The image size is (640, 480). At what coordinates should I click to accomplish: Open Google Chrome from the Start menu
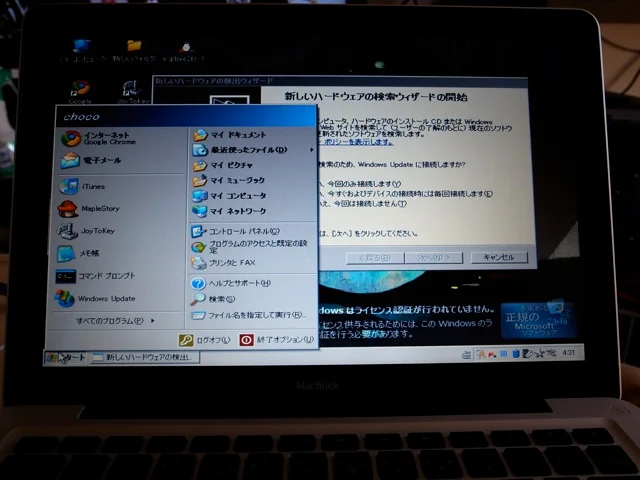click(100, 138)
